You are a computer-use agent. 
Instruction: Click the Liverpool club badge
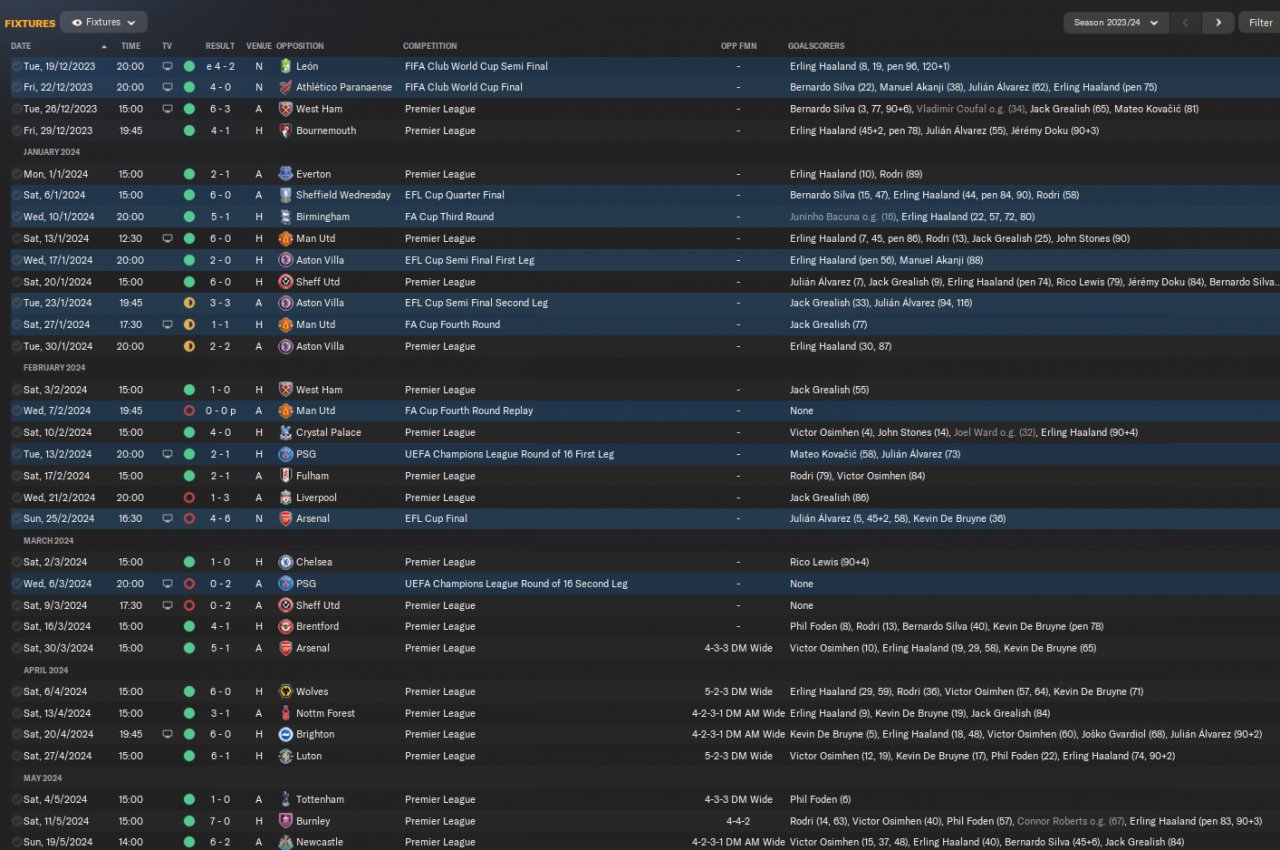[285, 498]
